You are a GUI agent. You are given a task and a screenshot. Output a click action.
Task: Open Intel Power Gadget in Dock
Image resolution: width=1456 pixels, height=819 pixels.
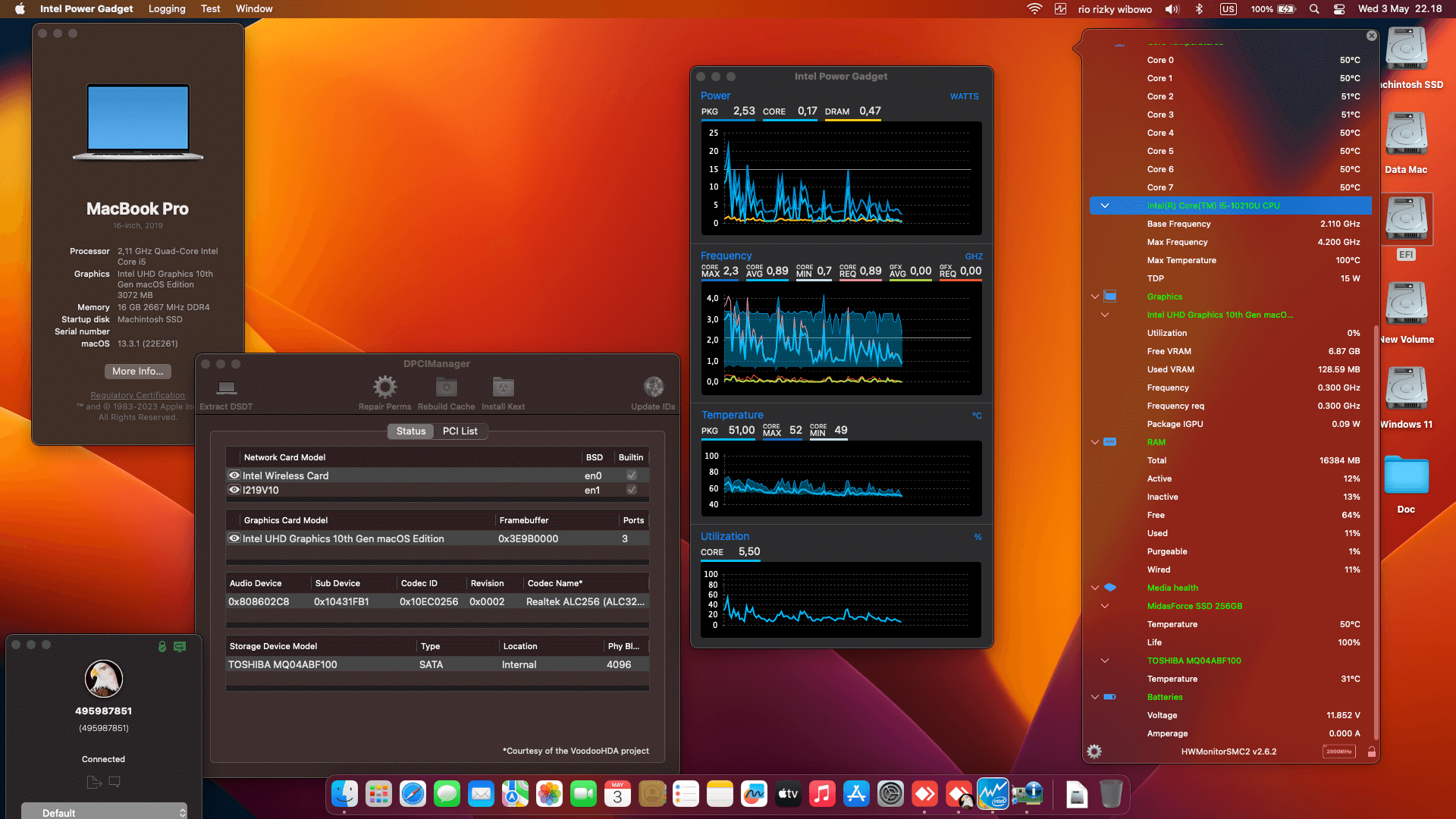coord(992,794)
